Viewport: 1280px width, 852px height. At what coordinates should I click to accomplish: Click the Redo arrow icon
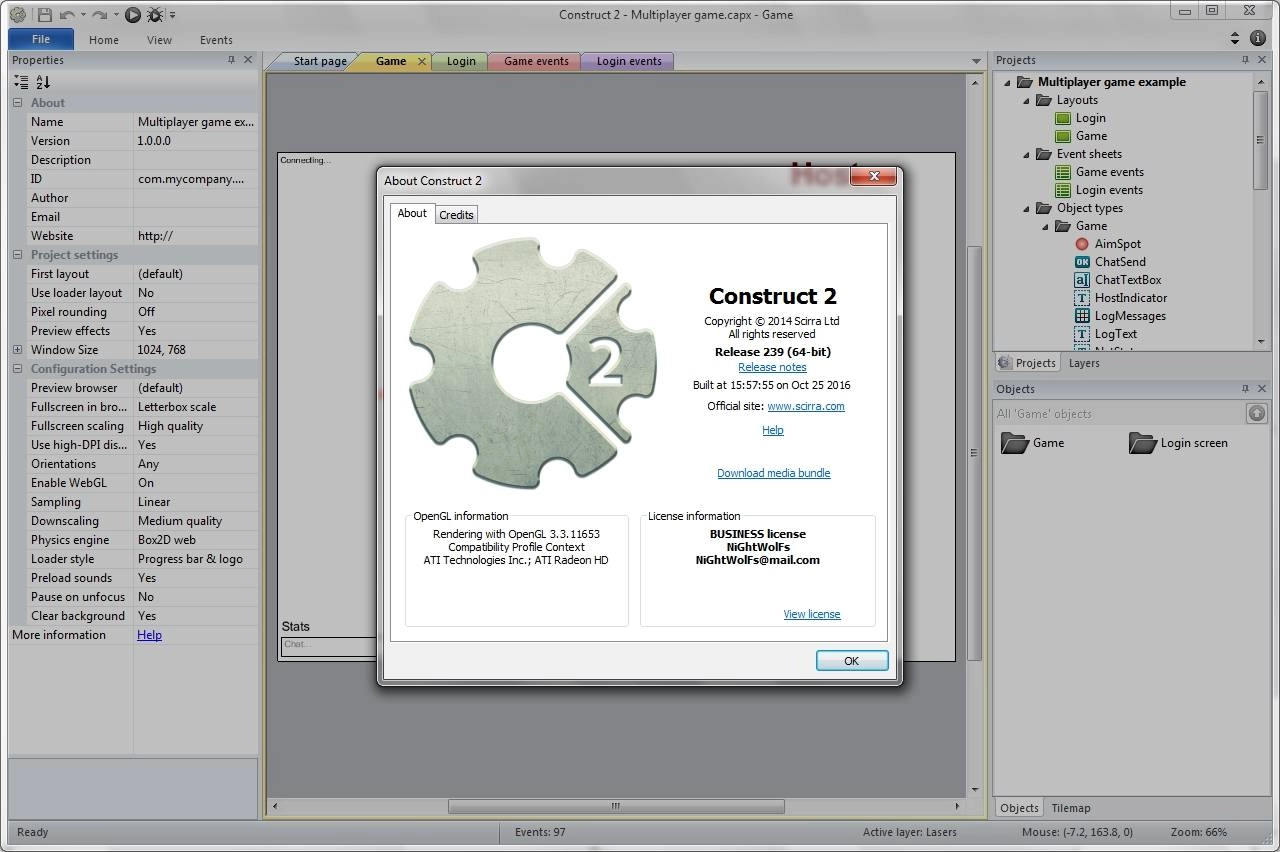100,15
